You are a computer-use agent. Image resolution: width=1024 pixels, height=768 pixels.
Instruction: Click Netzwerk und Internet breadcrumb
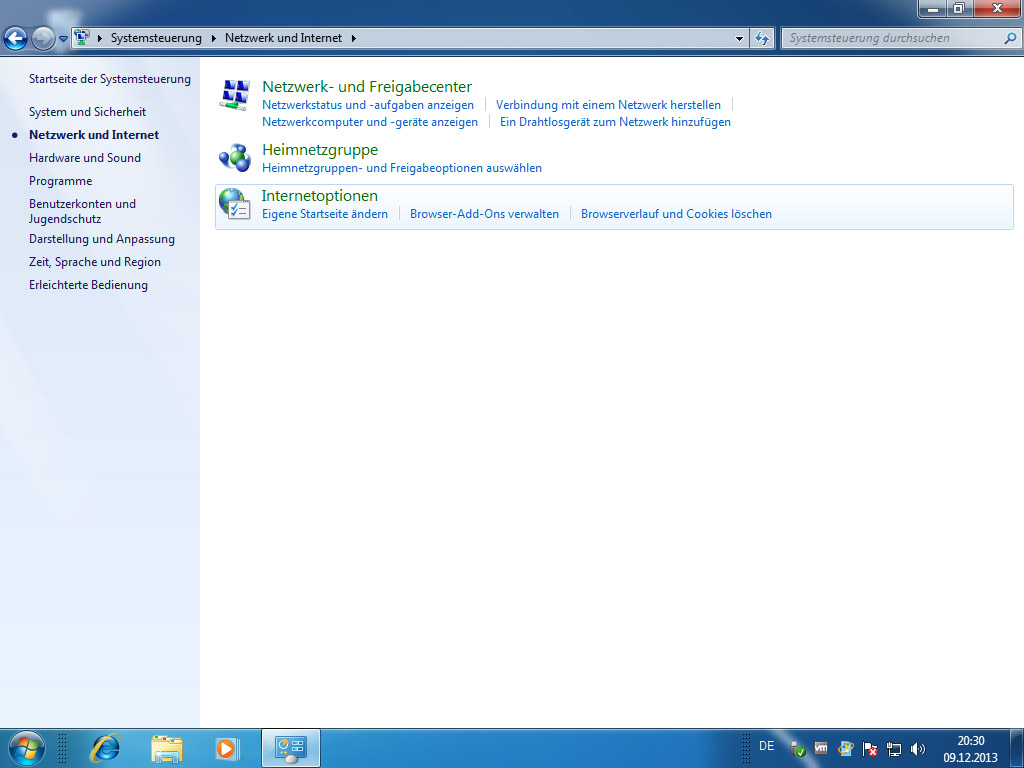[283, 38]
